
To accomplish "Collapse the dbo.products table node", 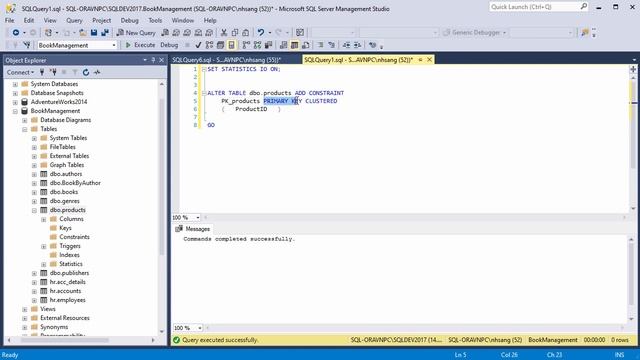I will pos(34,210).
